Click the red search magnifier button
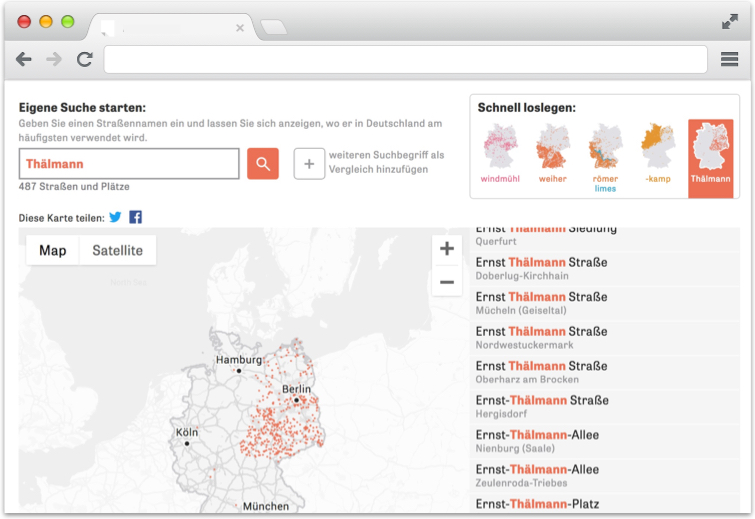 (x=263, y=163)
